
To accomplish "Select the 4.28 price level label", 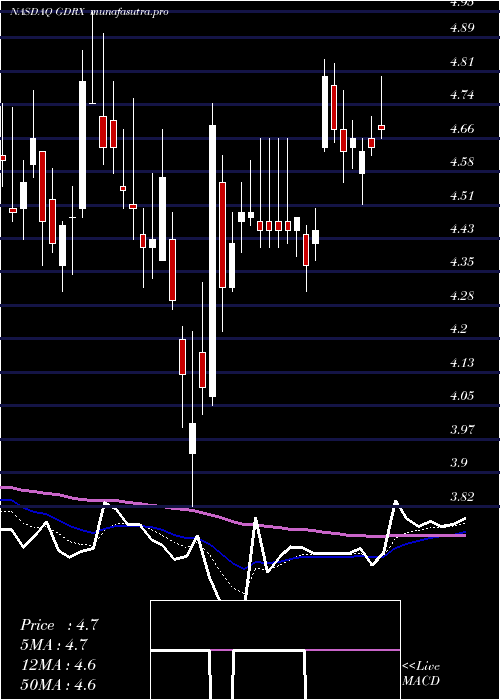I will [x=462, y=296].
